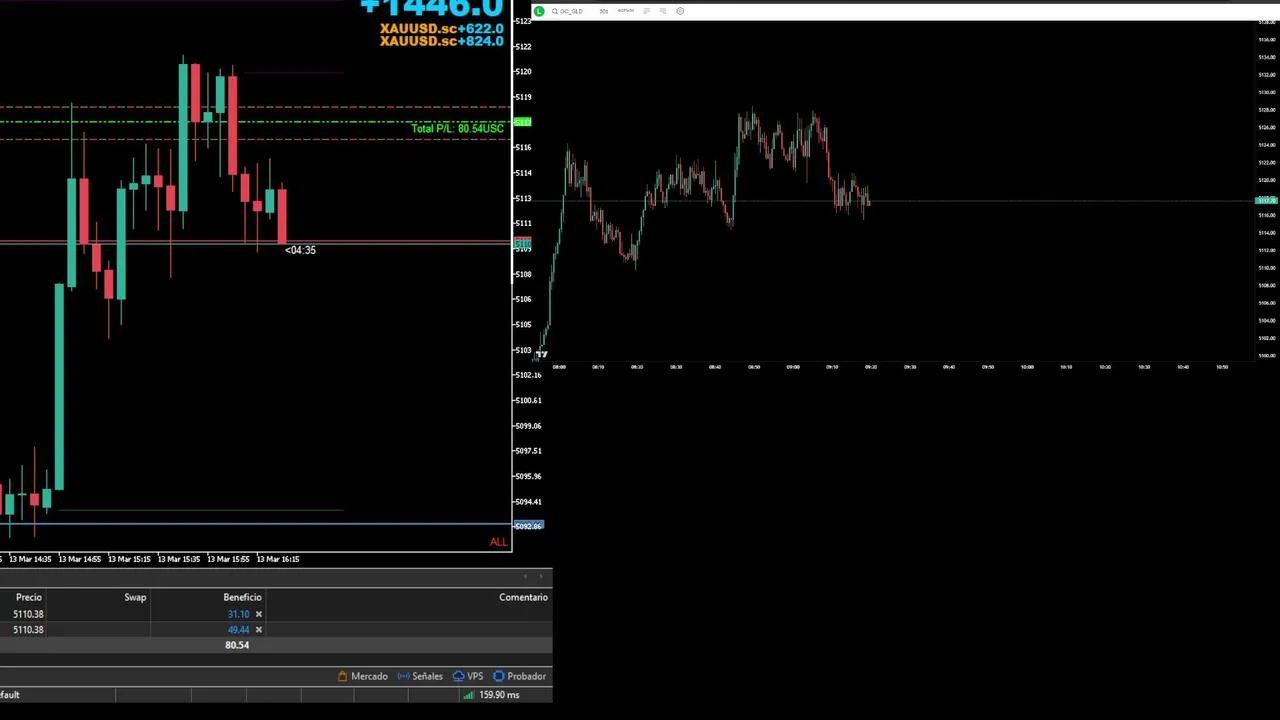Click the shopping bag icon beside Mercado
The image size is (1280, 720).
pyautogui.click(x=342, y=676)
